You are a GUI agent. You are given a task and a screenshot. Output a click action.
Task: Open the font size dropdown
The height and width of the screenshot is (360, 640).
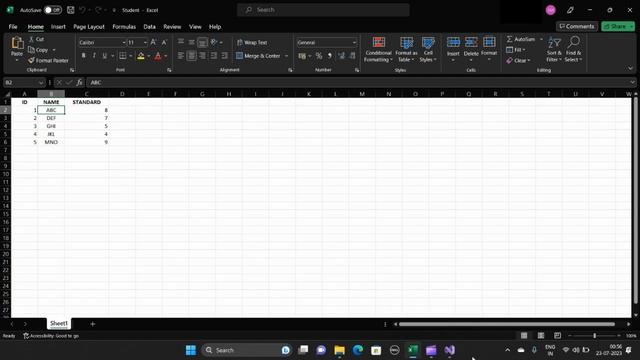pos(145,42)
